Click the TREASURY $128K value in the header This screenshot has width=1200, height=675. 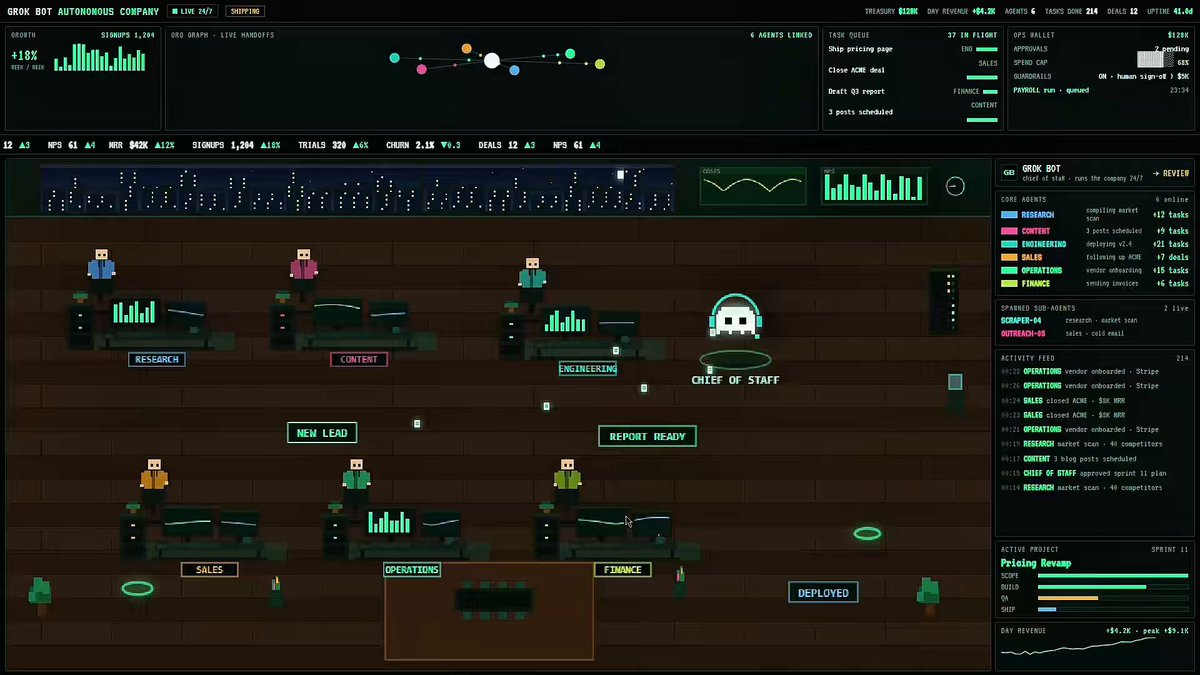[x=892, y=12]
